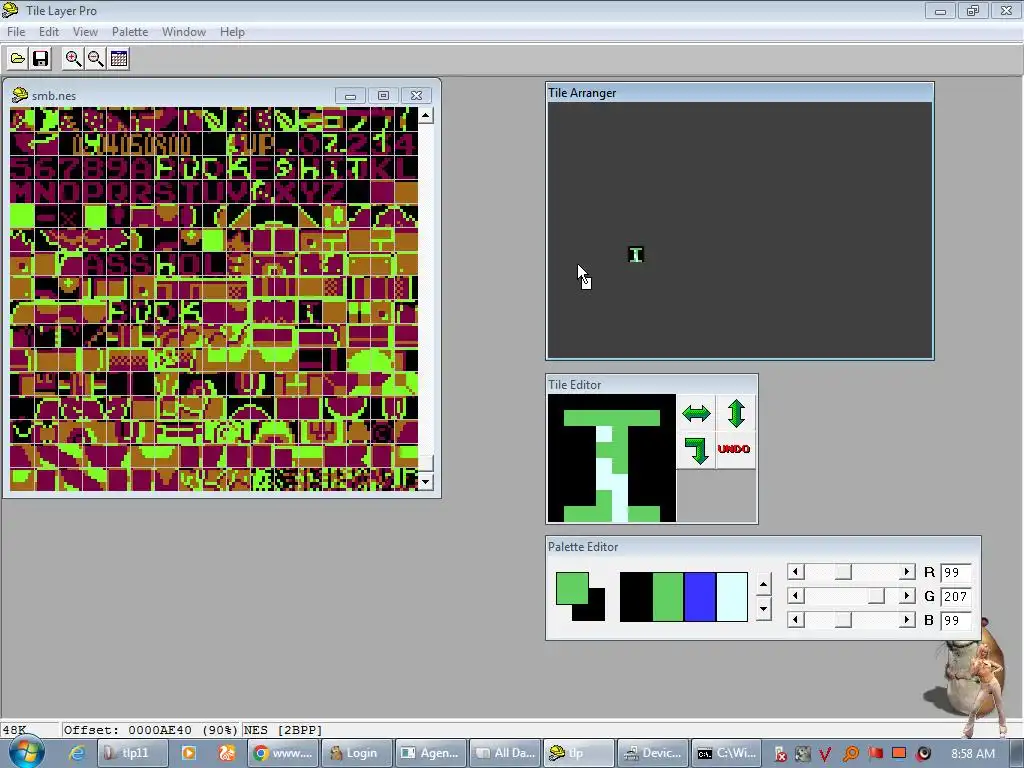This screenshot has height=768, width=1024.
Task: Open the Windows Start menu
Action: (x=26, y=753)
